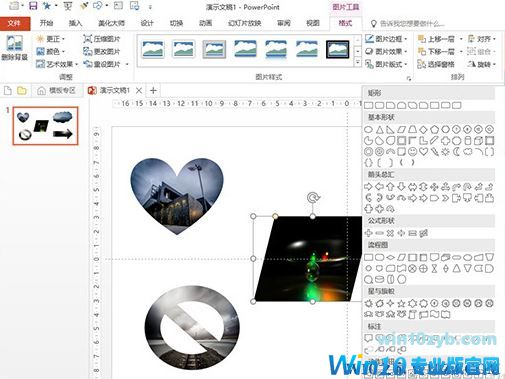505x379 pixels.
Task: Open the 模板专区 template tab
Action: click(x=57, y=90)
